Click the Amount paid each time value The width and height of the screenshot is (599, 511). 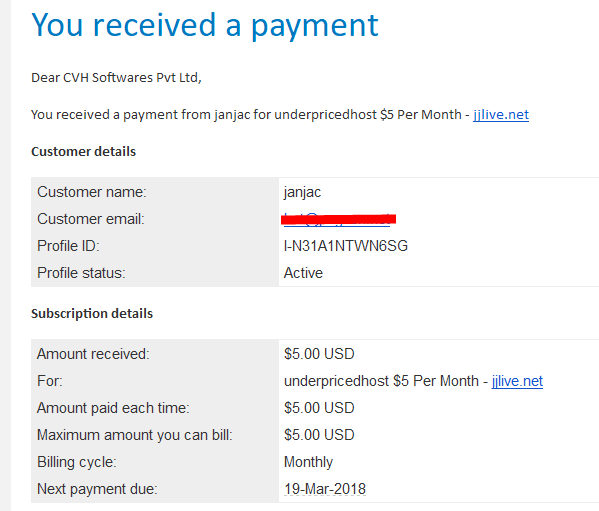click(x=319, y=408)
